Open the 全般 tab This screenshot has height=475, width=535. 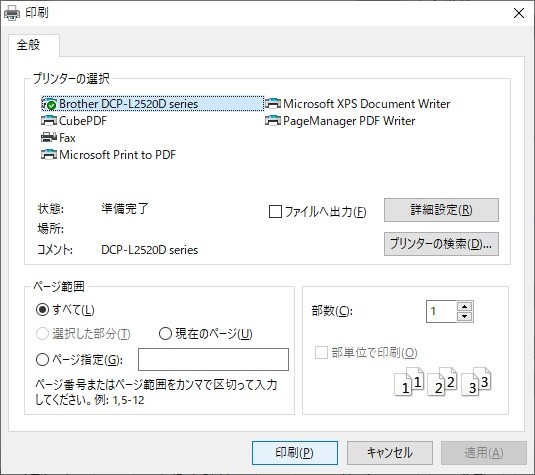(x=28, y=45)
